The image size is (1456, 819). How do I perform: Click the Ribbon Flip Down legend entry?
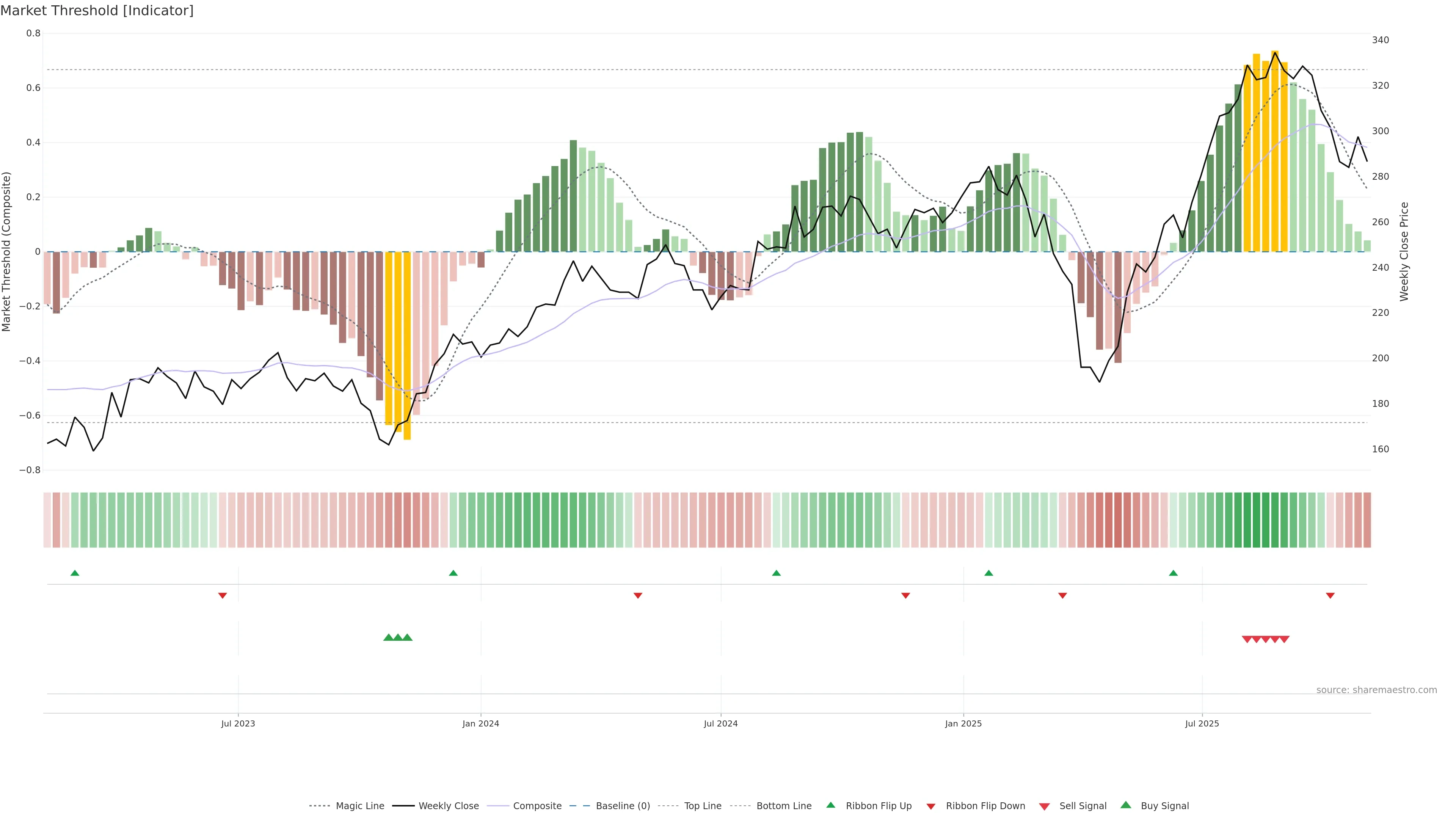click(985, 806)
